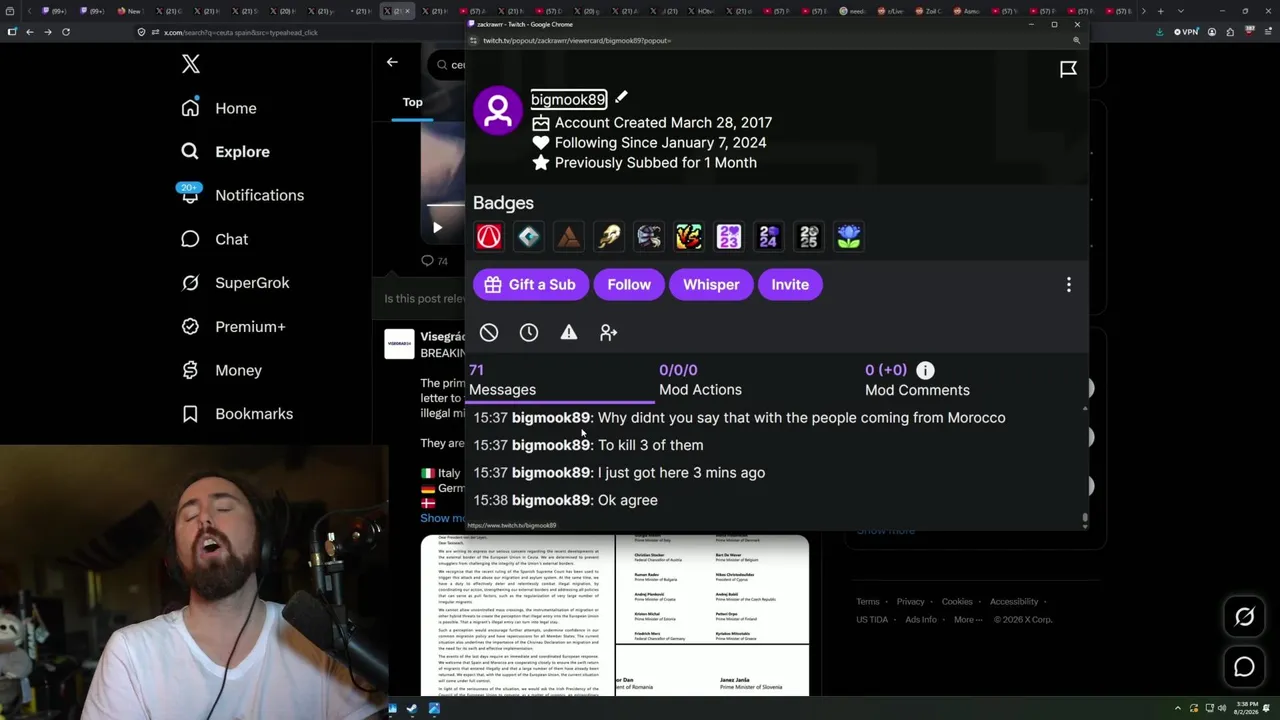Open the floating chat bubble button on X

pyautogui.click(x=1244, y=667)
